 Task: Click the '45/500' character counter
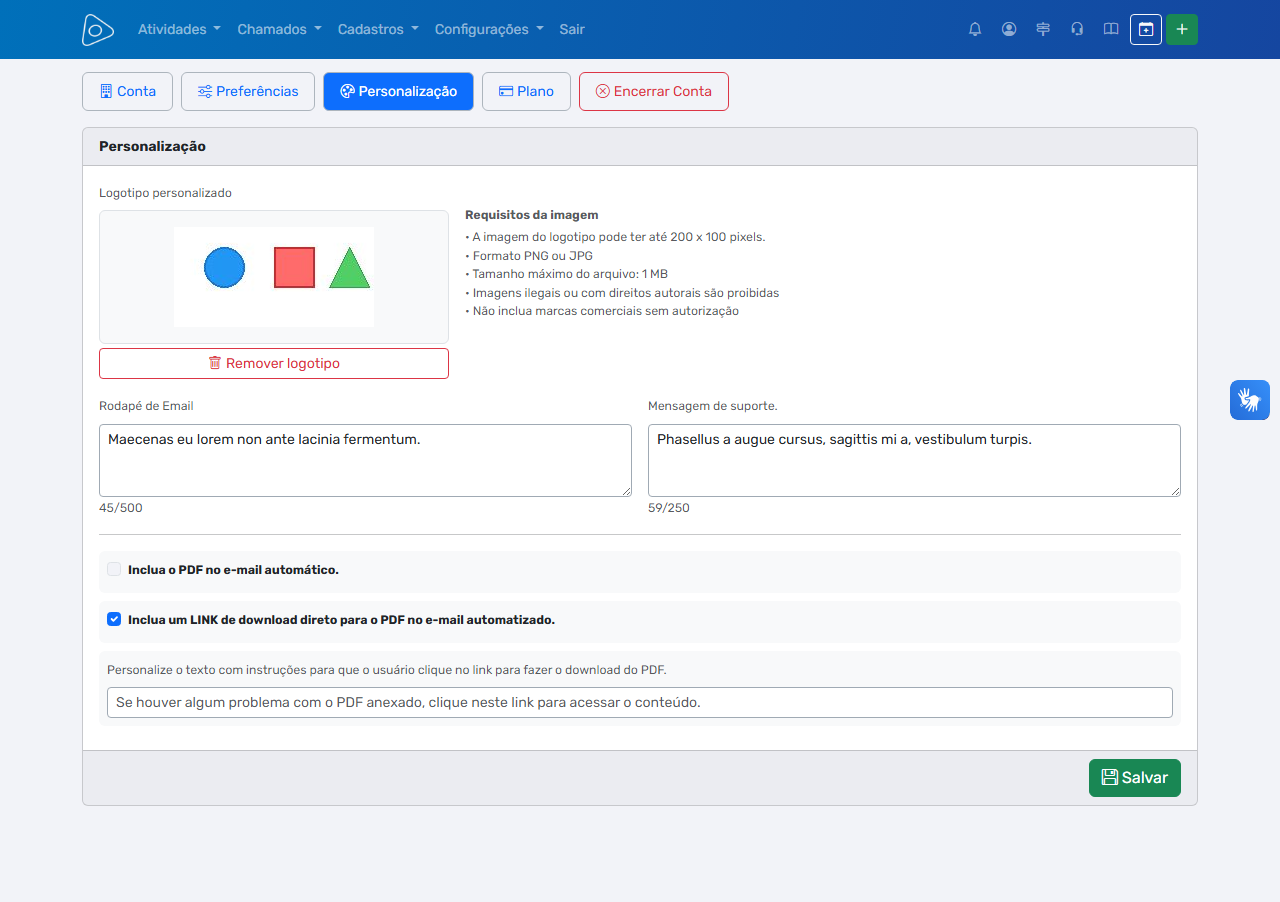coord(121,508)
